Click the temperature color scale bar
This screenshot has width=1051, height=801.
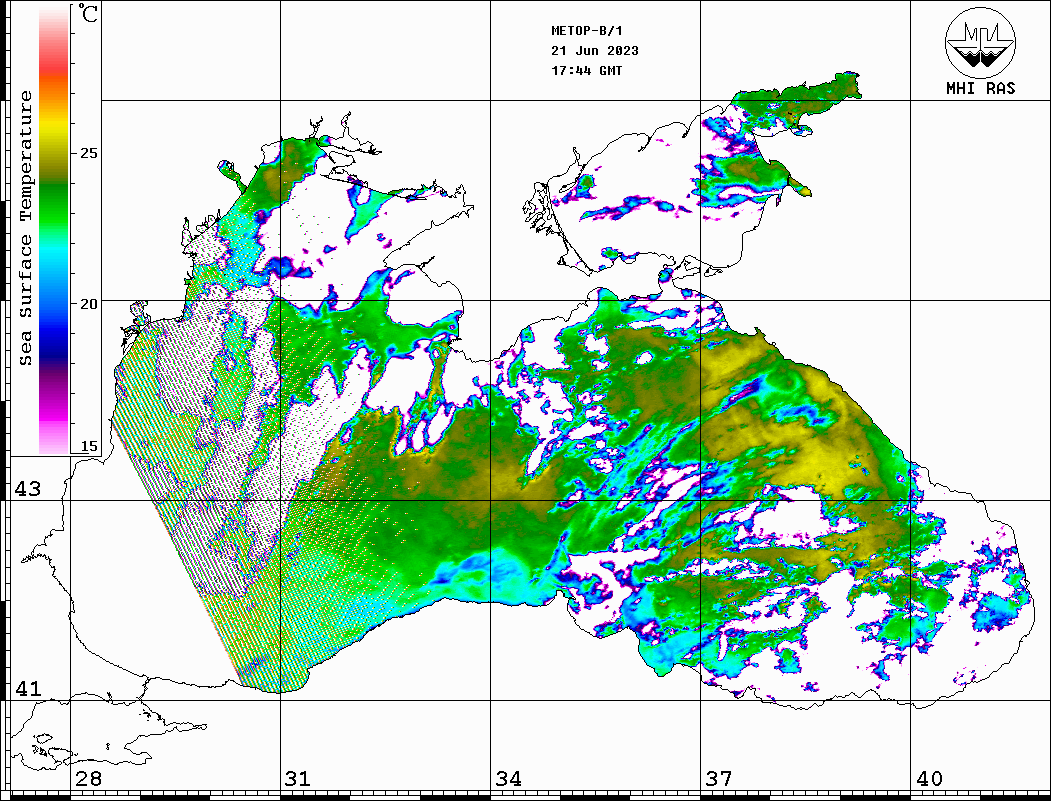coord(54,230)
